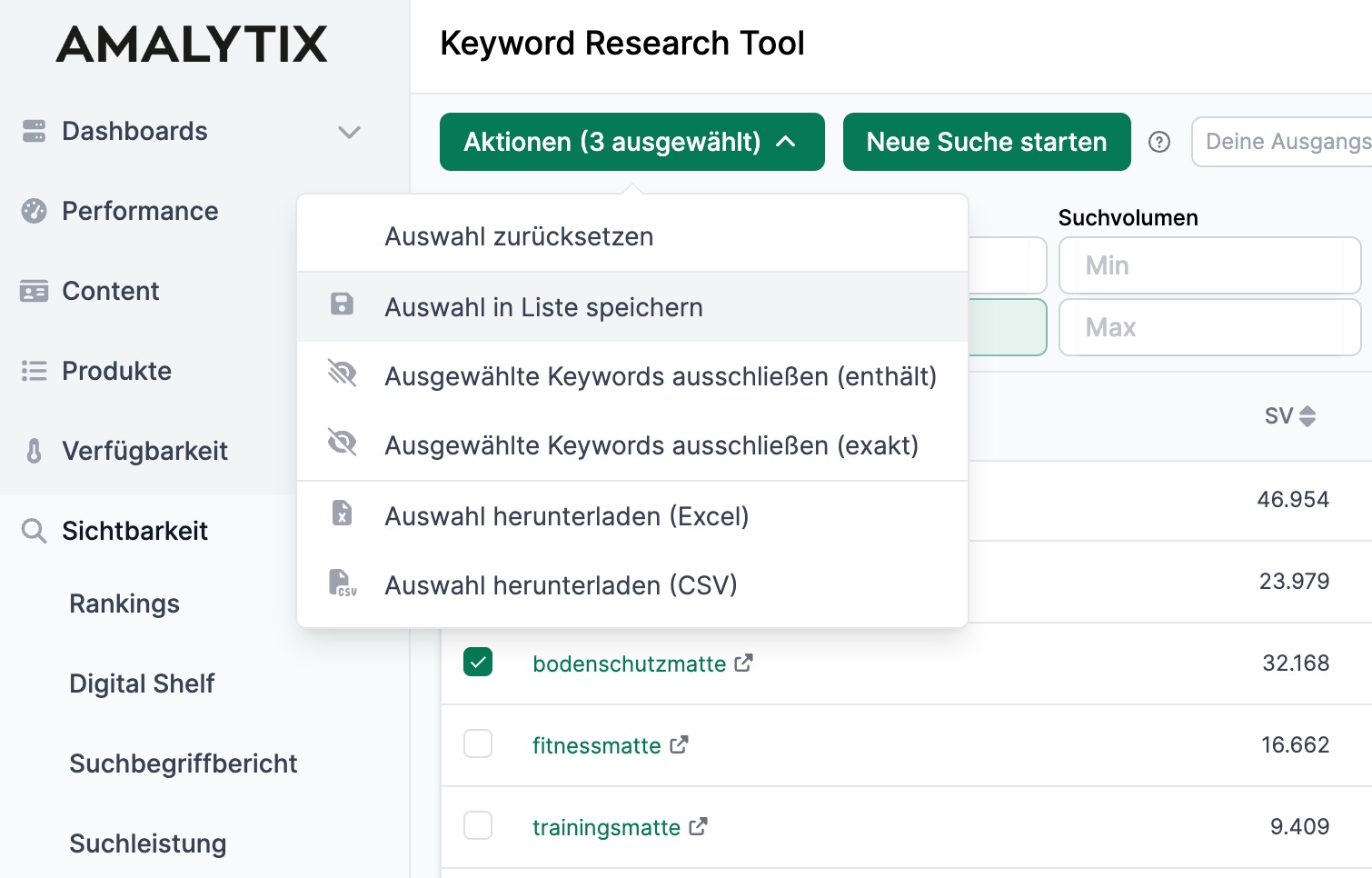Open external link icon next to bodenschutzmatte

(743, 663)
